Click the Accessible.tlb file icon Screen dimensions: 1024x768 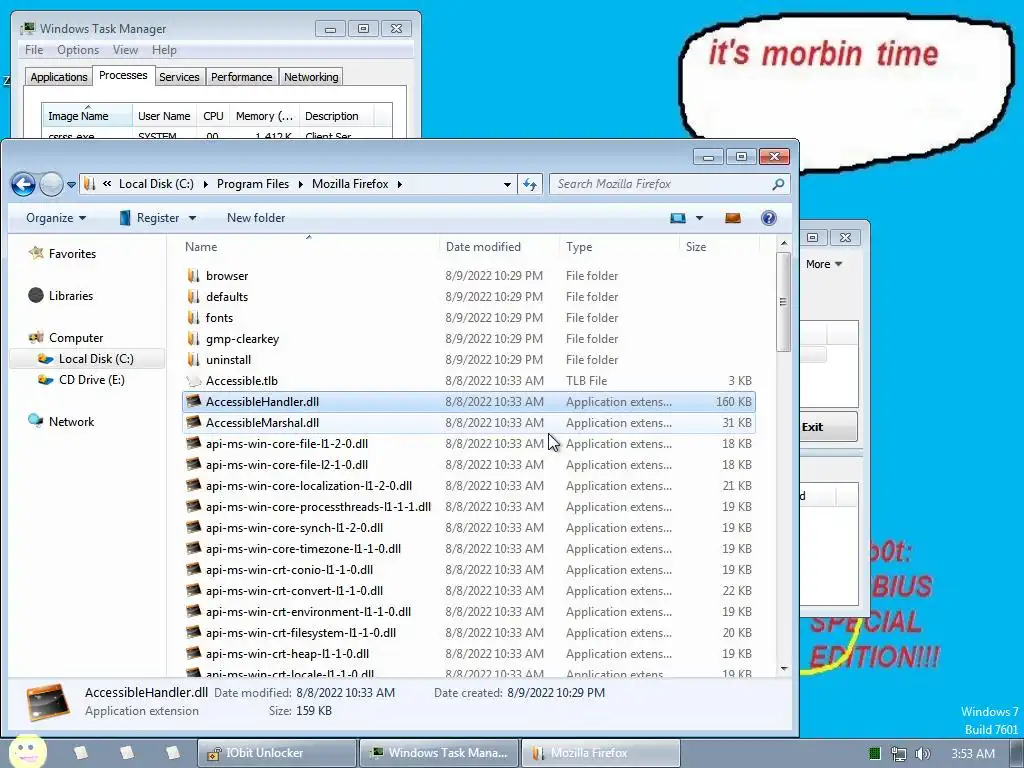(x=193, y=381)
